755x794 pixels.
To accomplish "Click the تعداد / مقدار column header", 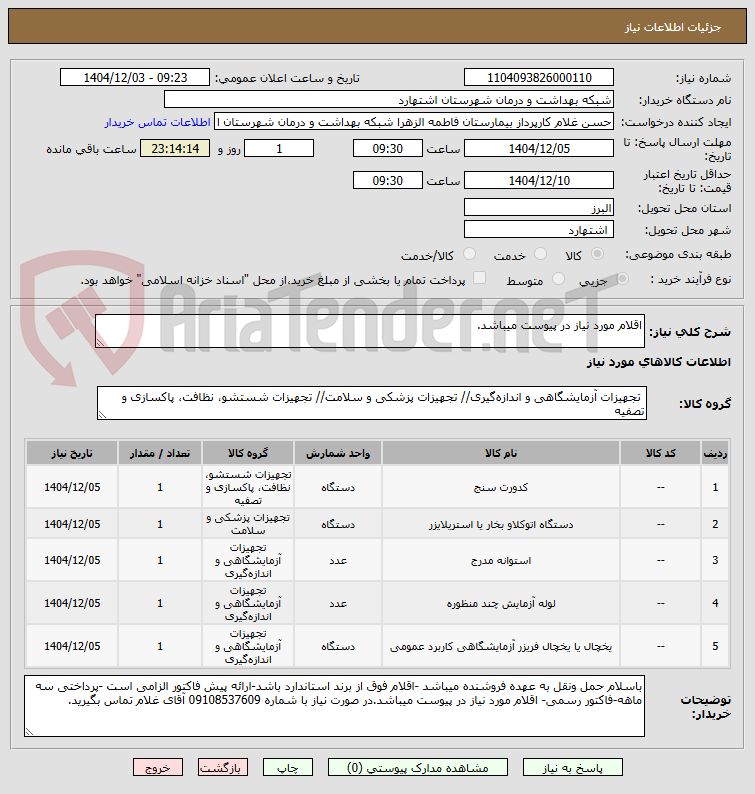I will point(160,453).
